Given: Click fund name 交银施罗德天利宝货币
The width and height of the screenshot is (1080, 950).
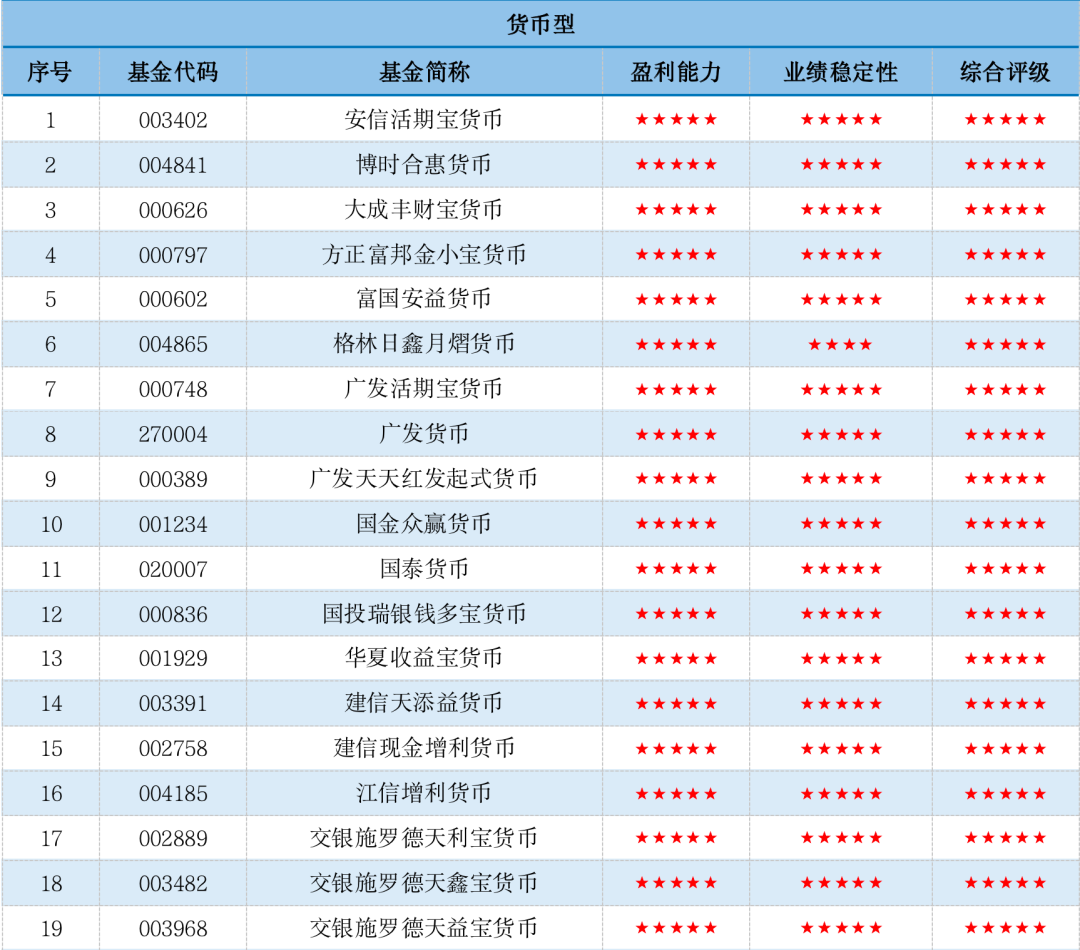Looking at the screenshot, I should 424,838.
